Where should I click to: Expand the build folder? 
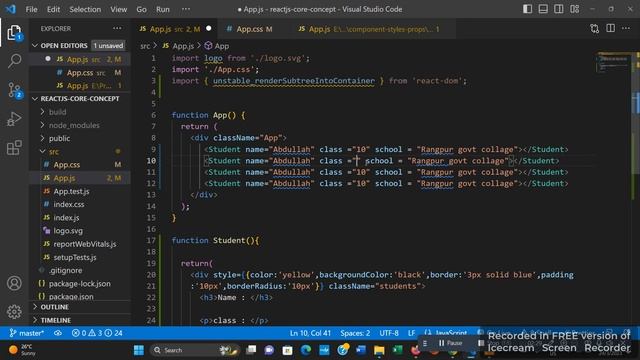coord(57,112)
